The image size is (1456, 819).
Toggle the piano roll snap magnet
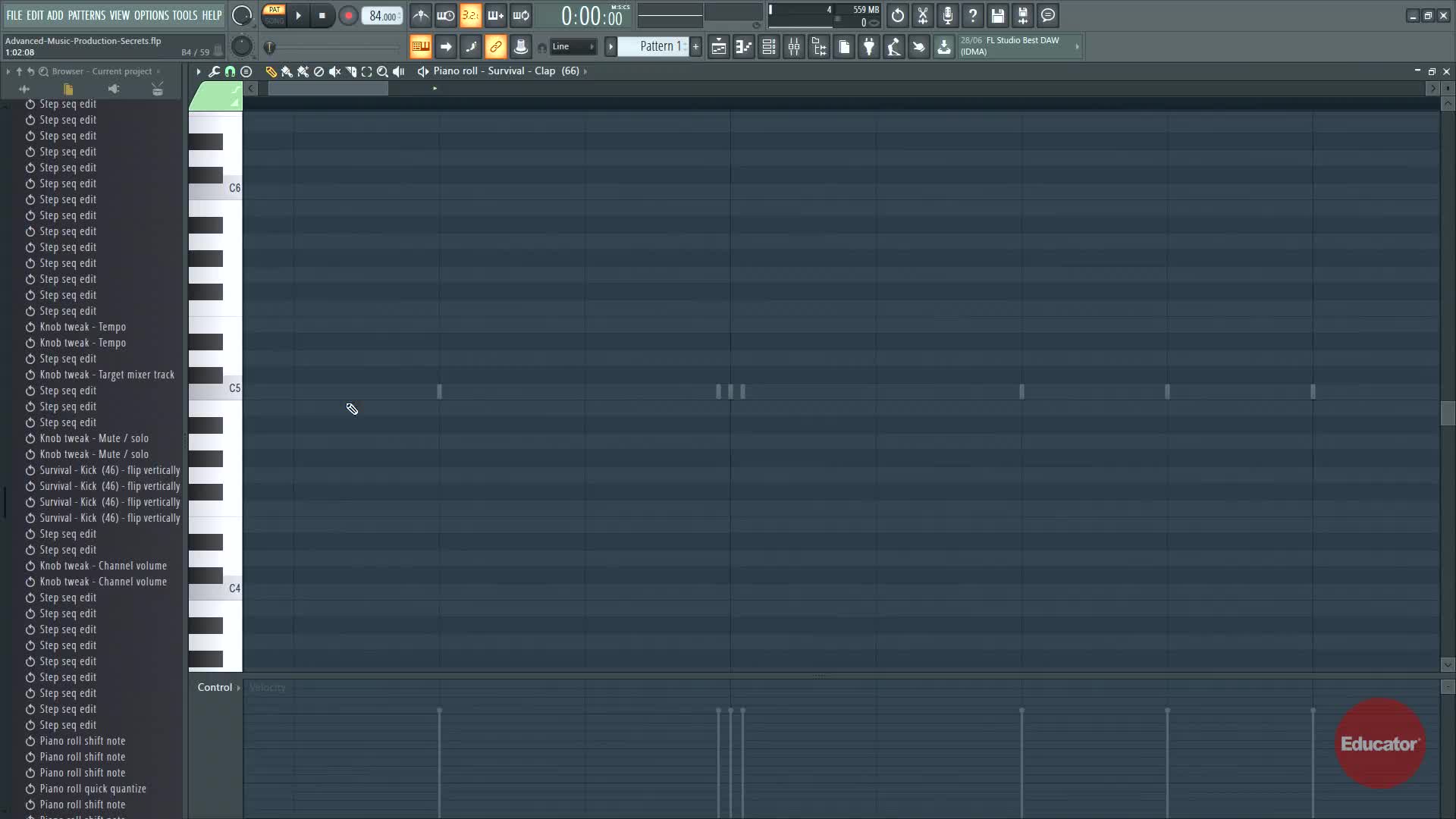click(230, 71)
